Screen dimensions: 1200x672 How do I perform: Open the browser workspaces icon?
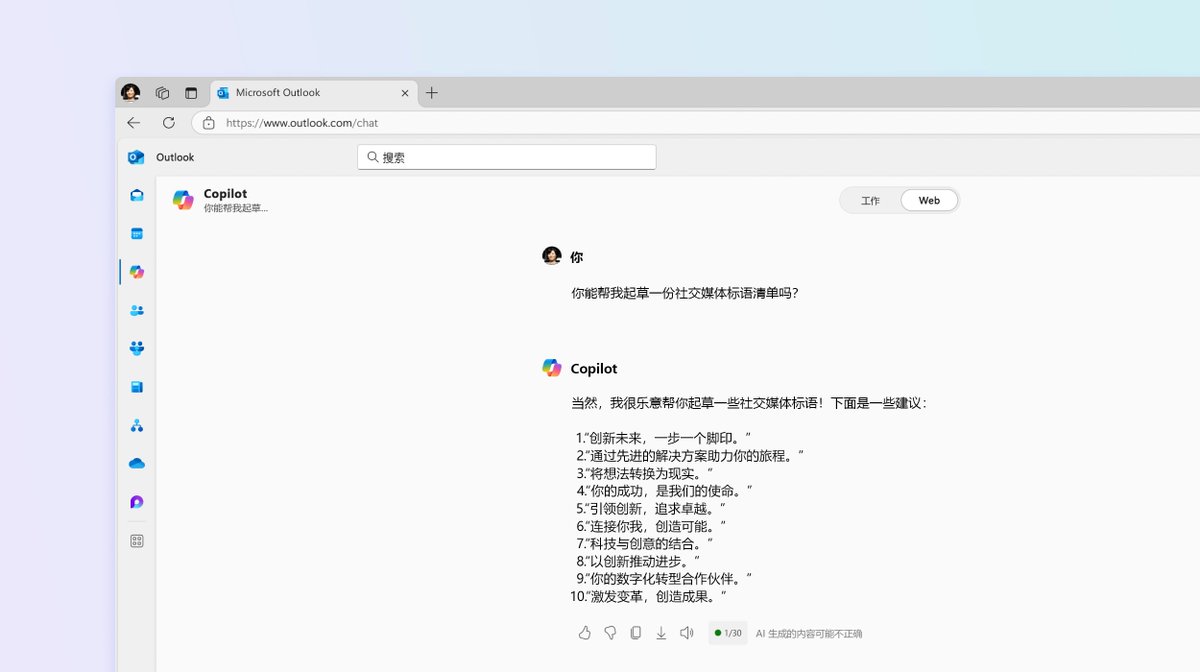click(162, 93)
